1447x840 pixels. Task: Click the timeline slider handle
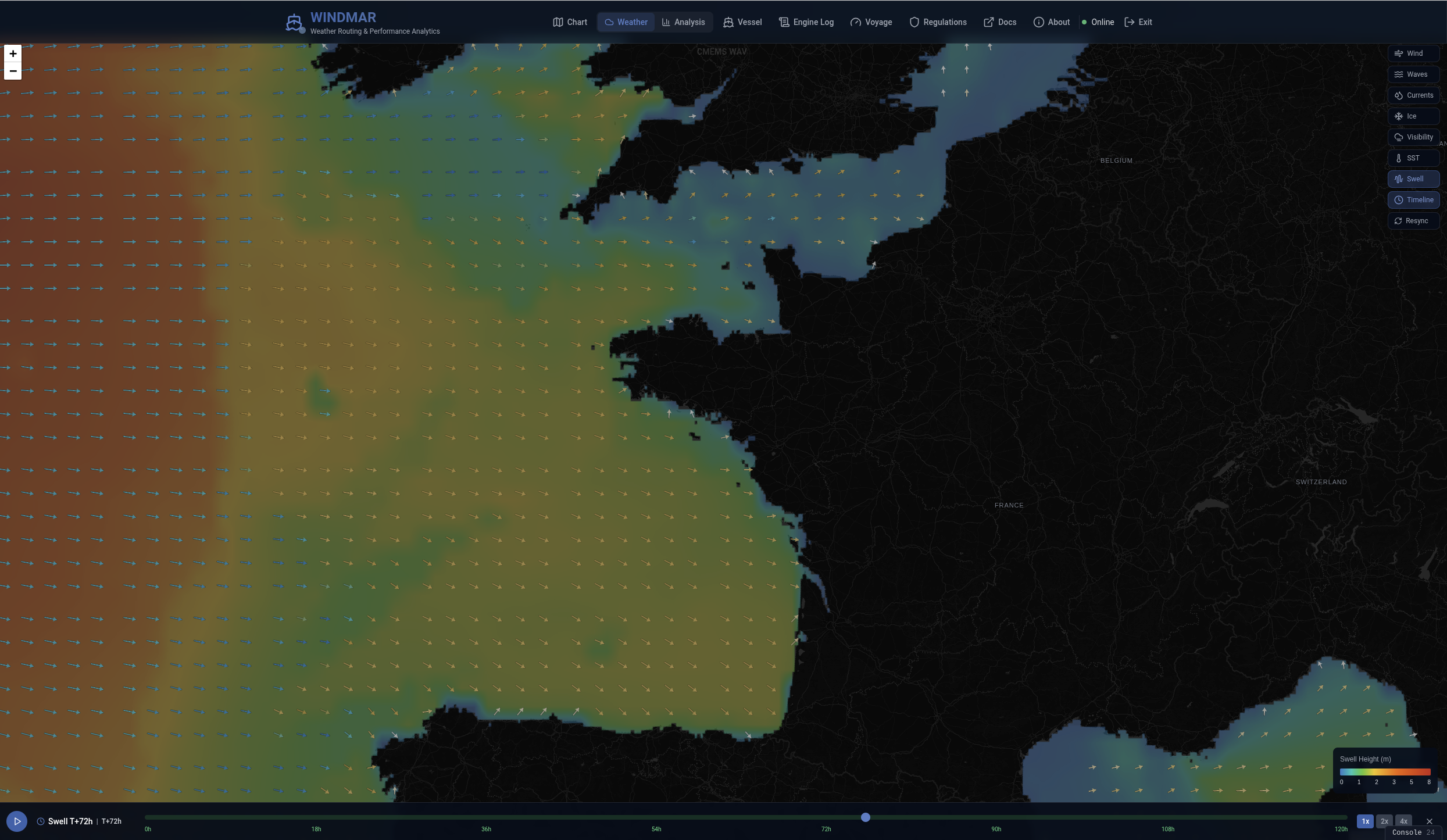866,817
